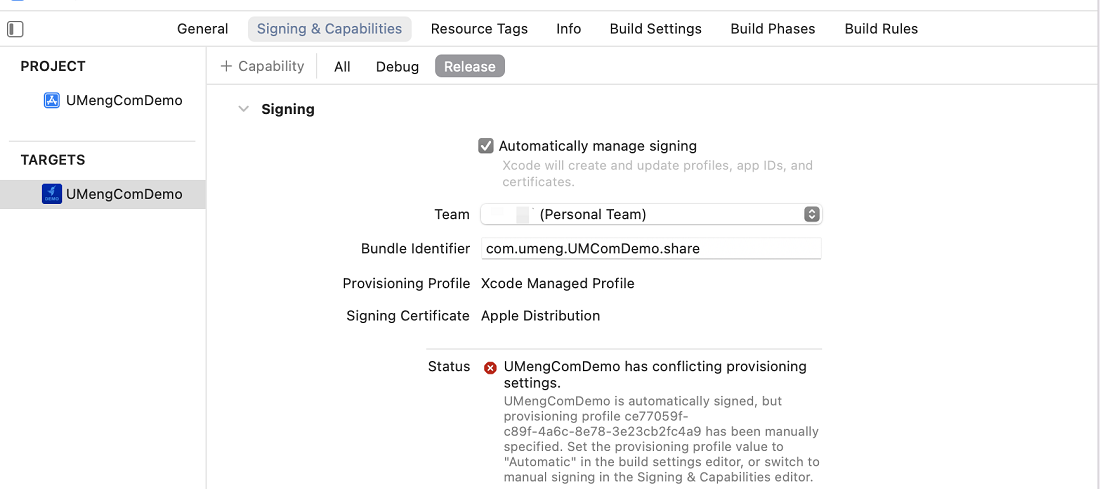Image resolution: width=1100 pixels, height=489 pixels.
Task: Toggle the sidebar panel icon
Action: (x=15, y=29)
